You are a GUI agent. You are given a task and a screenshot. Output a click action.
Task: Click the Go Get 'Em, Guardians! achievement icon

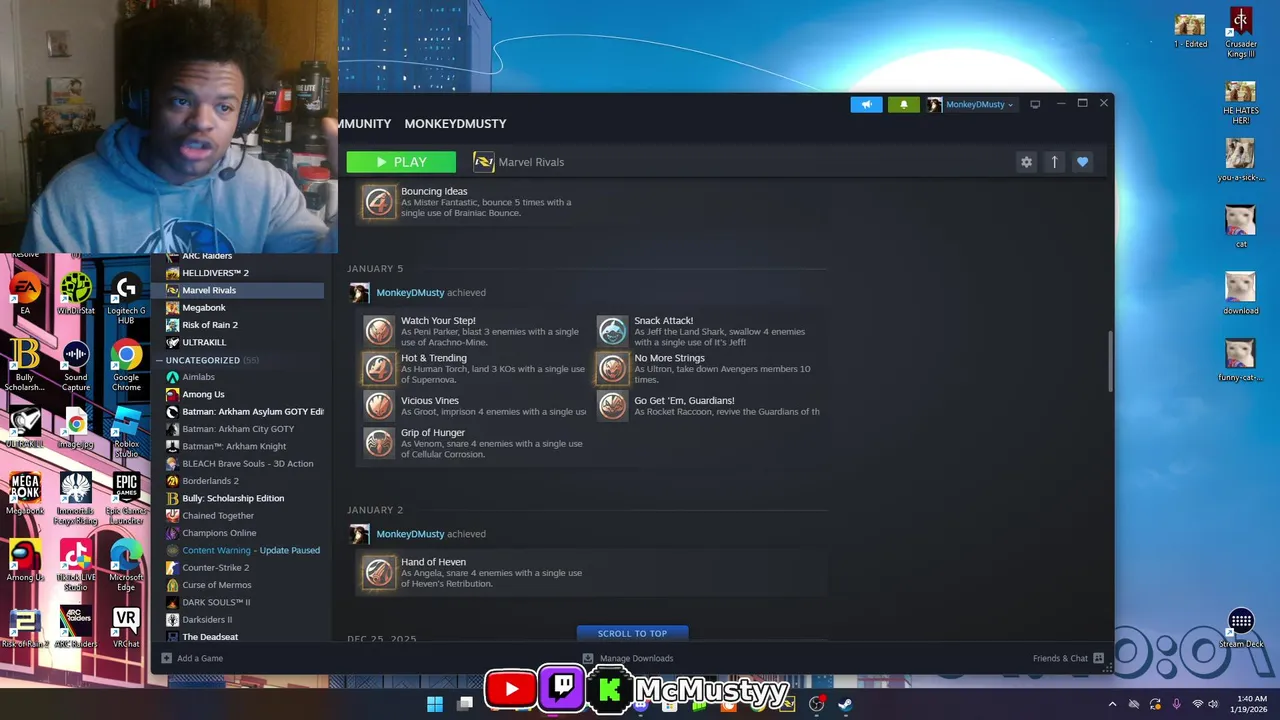pos(612,405)
